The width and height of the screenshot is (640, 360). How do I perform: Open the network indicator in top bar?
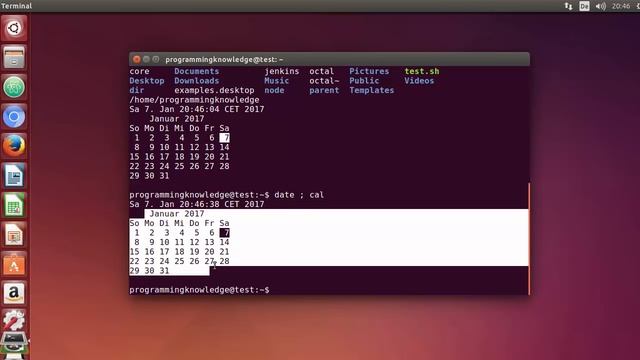point(568,6)
